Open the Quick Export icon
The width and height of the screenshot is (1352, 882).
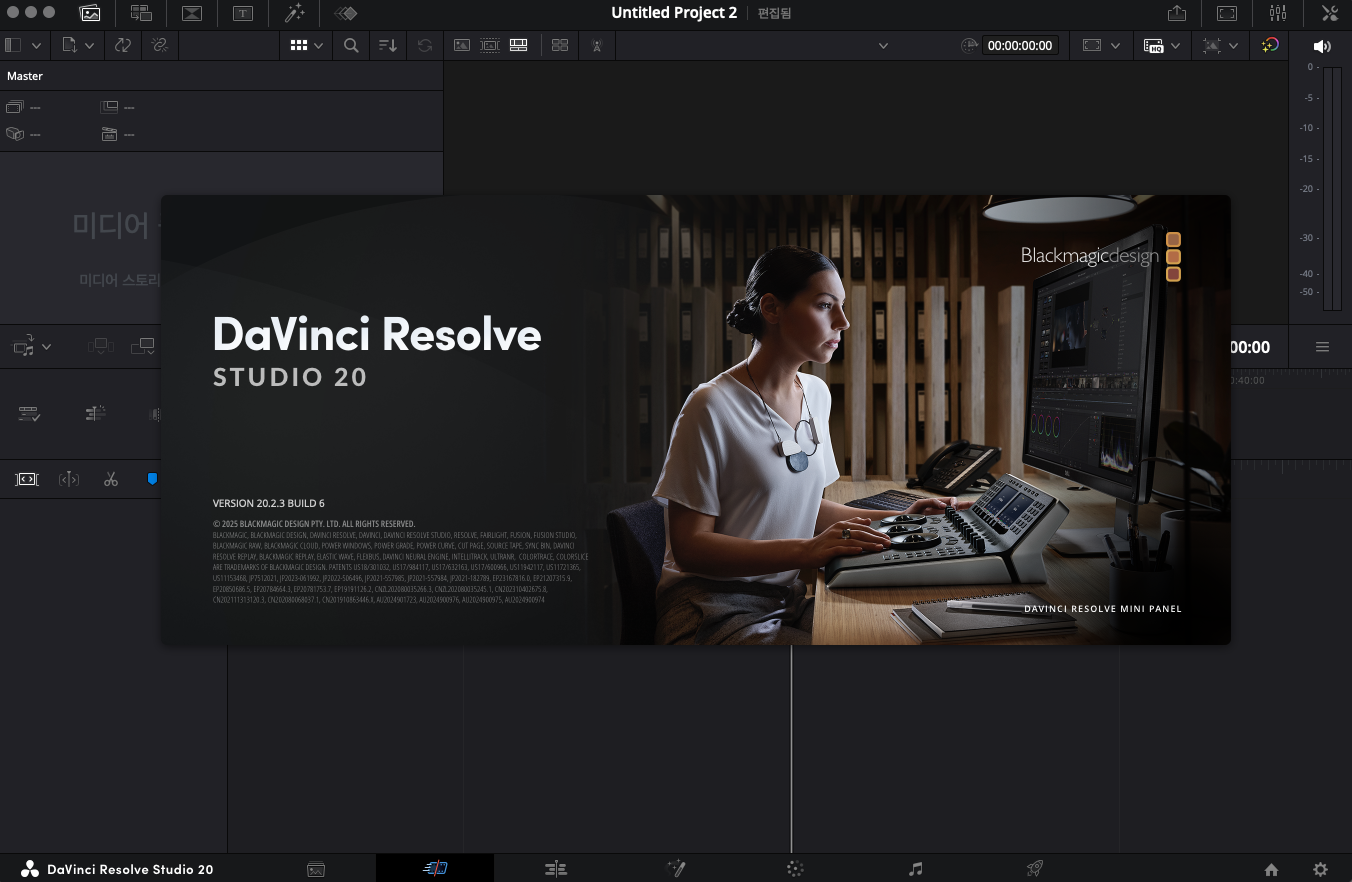pyautogui.click(x=1177, y=13)
